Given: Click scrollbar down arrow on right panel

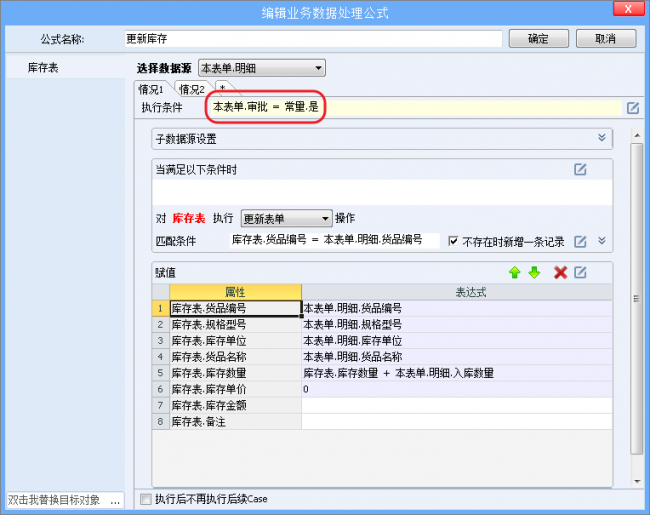Looking at the screenshot, I should tap(637, 481).
